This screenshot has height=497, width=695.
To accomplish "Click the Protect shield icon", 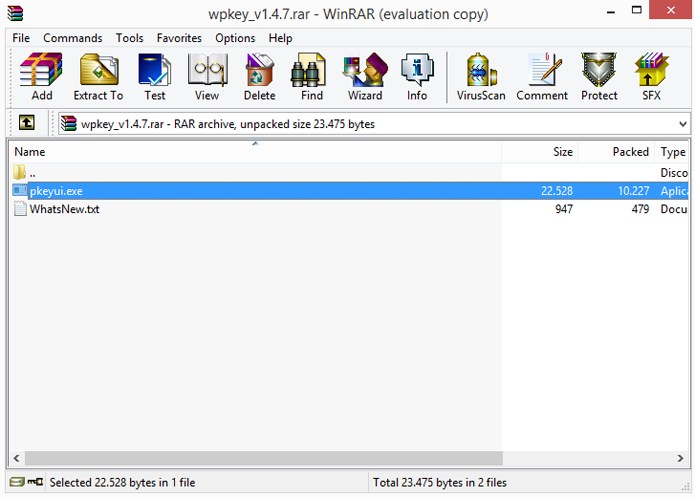I will (x=599, y=77).
